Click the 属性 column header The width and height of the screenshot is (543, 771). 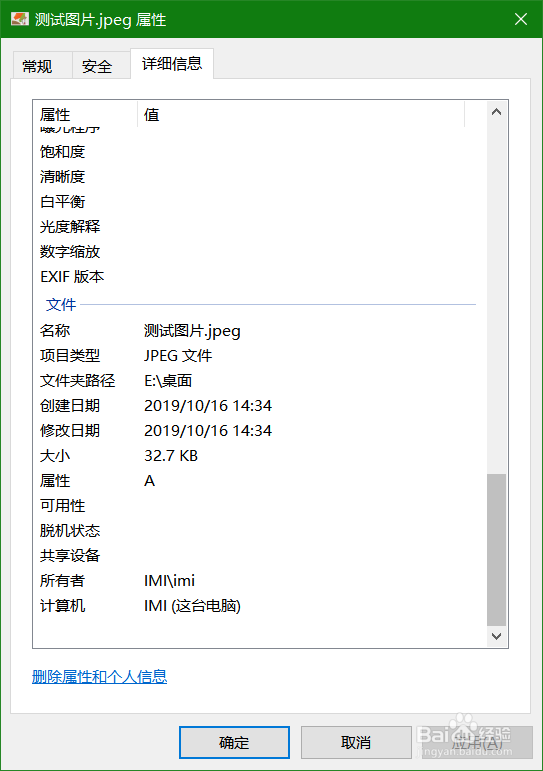tap(85, 115)
